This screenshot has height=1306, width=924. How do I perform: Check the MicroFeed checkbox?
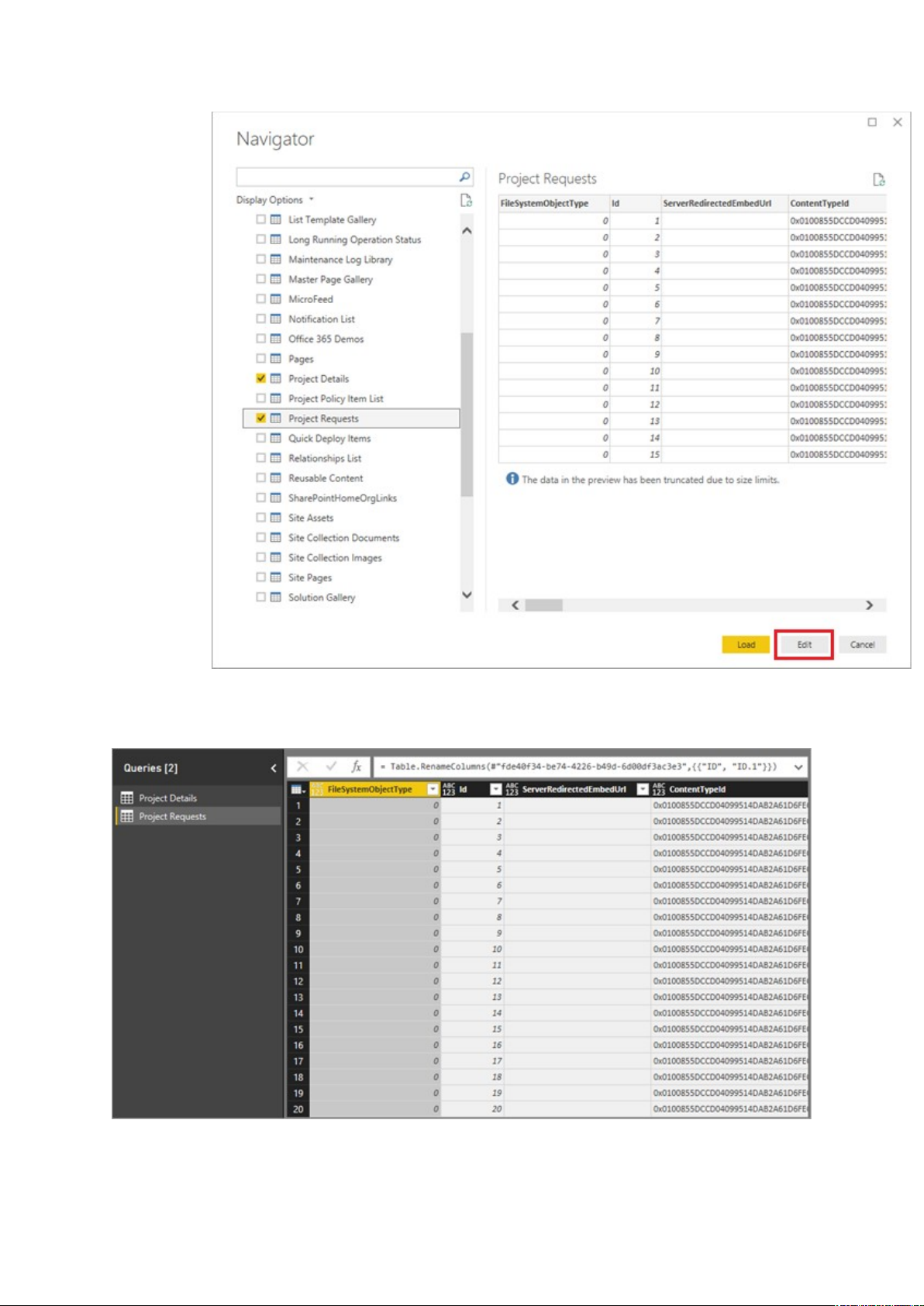pos(261,299)
